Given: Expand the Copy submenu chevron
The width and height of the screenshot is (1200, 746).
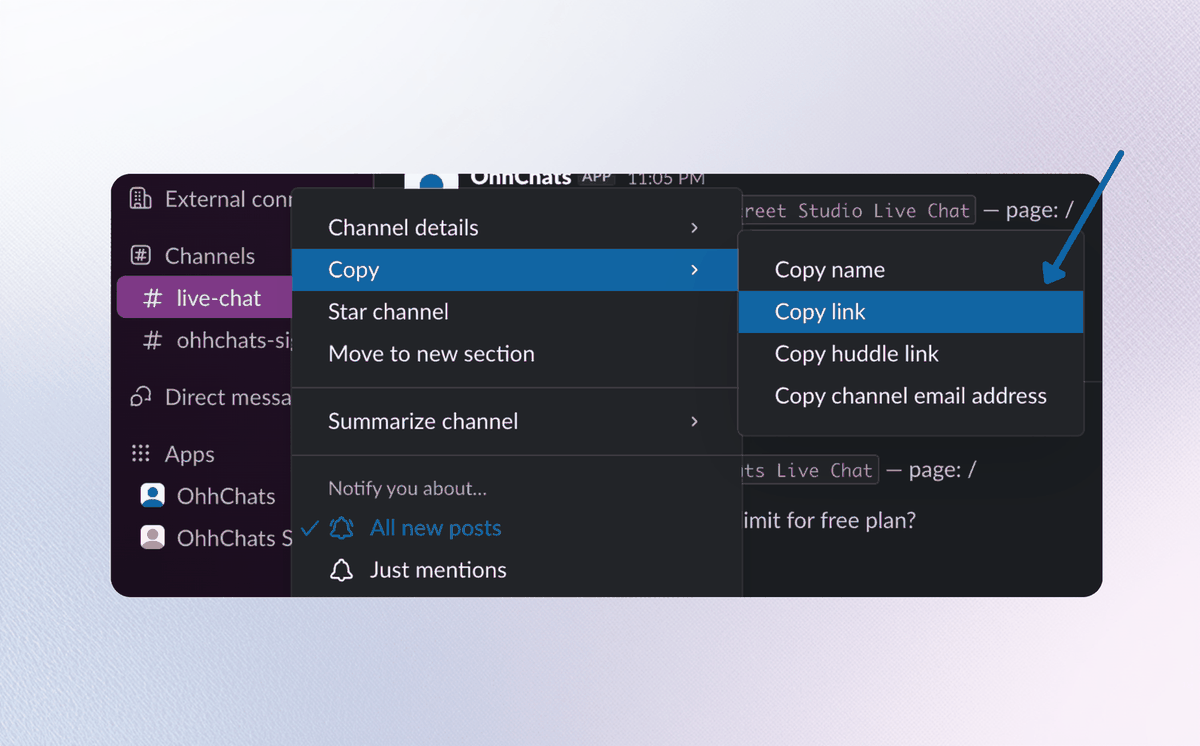Looking at the screenshot, I should (694, 270).
